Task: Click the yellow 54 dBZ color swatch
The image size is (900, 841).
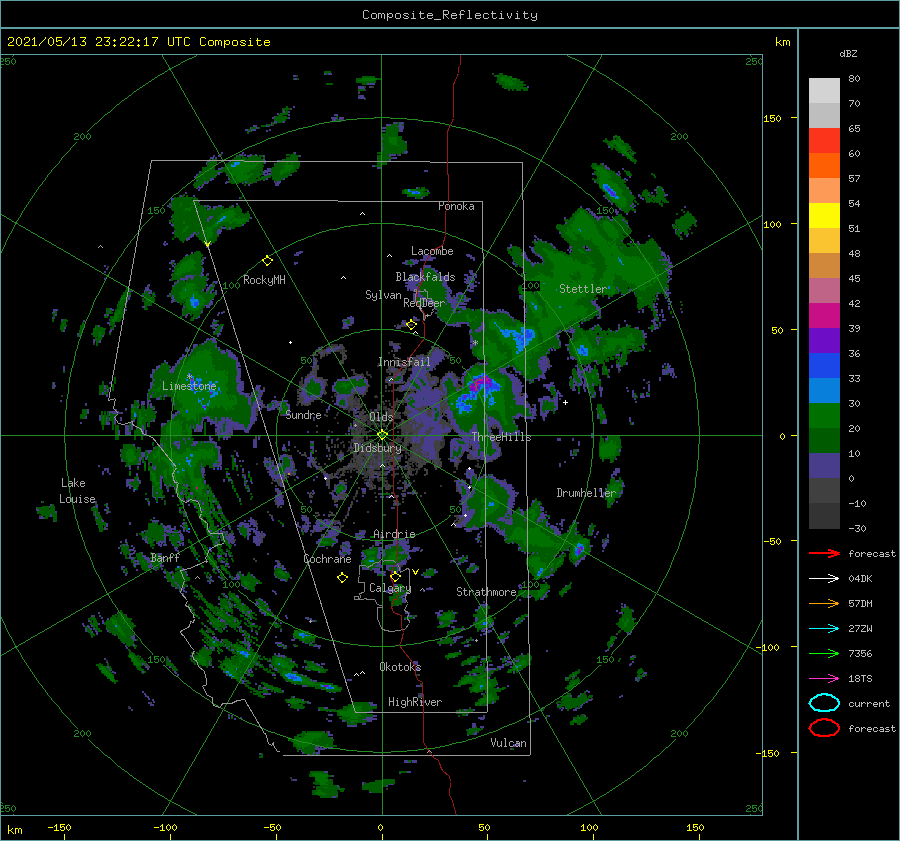Action: coord(824,215)
